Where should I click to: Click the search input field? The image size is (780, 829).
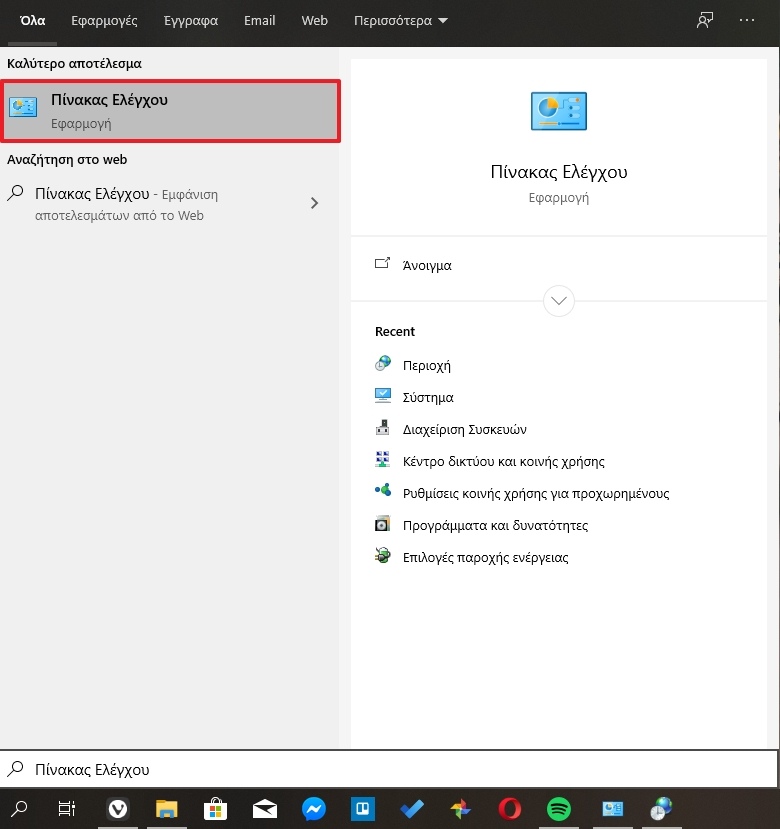(390, 769)
